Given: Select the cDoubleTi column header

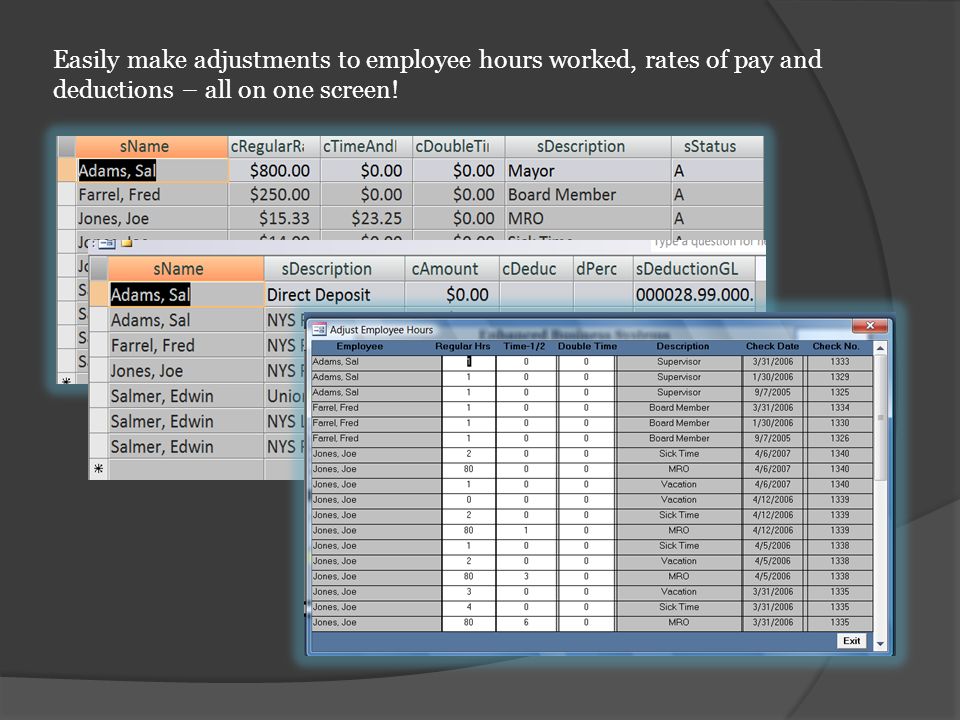Looking at the screenshot, I should (459, 146).
